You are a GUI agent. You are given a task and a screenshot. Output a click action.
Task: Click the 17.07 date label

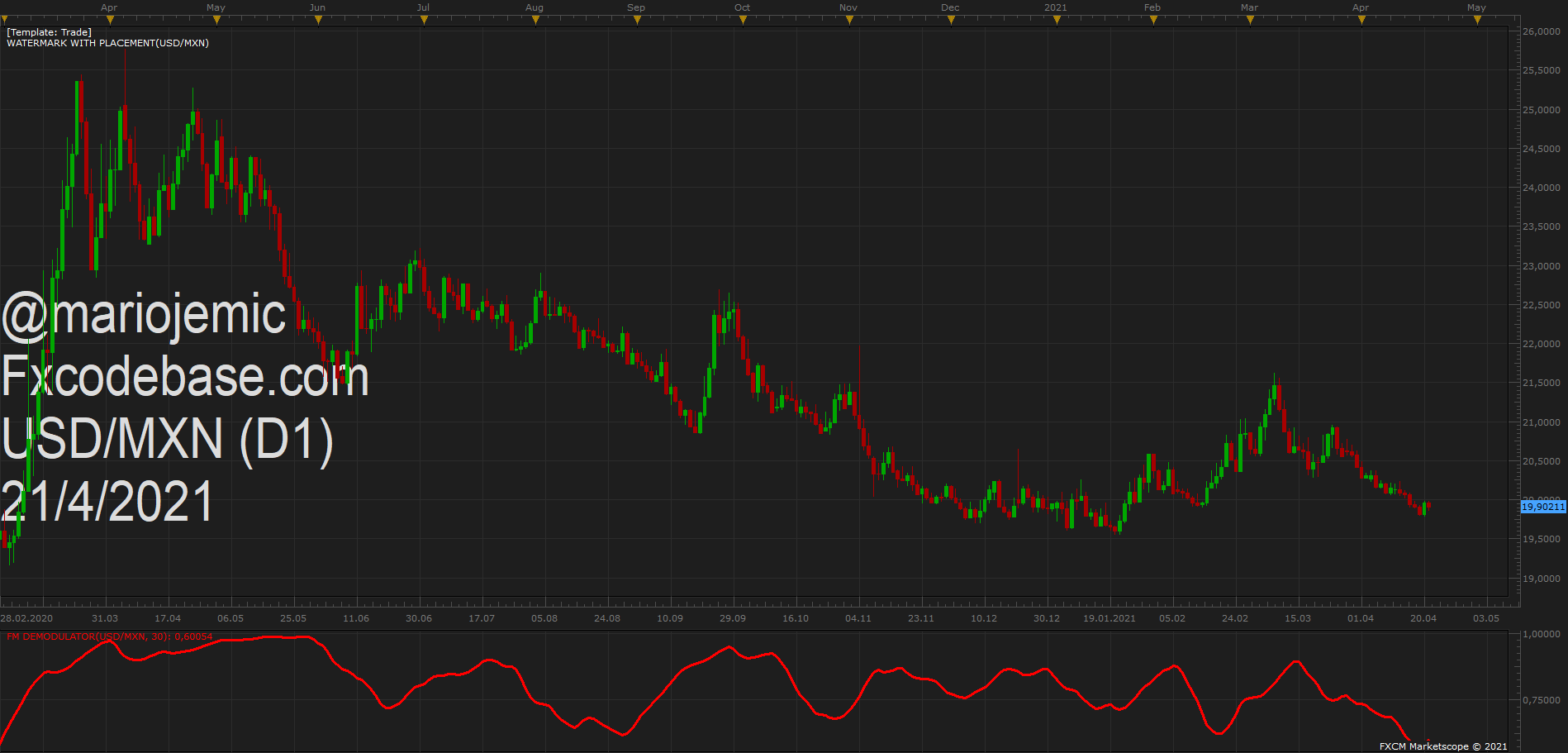point(482,618)
